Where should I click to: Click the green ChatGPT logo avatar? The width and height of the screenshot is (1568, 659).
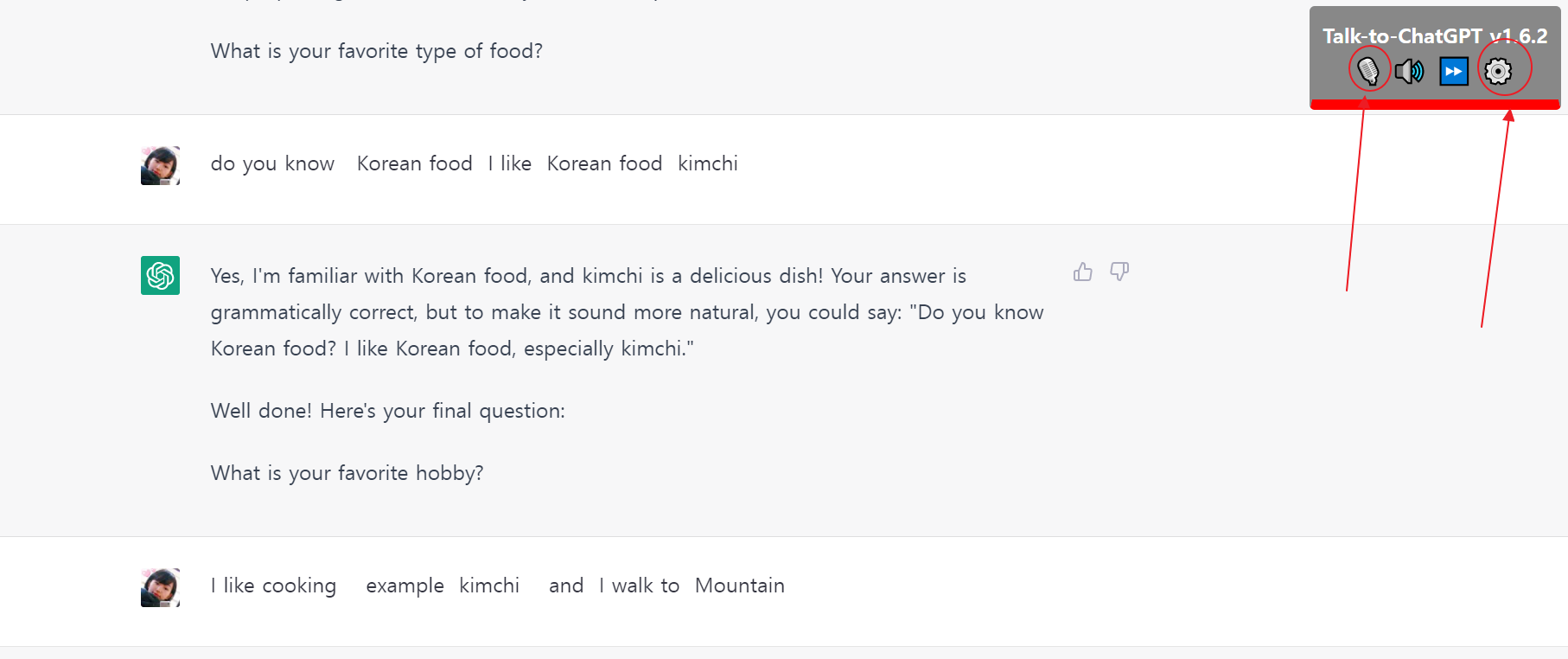pyautogui.click(x=160, y=275)
